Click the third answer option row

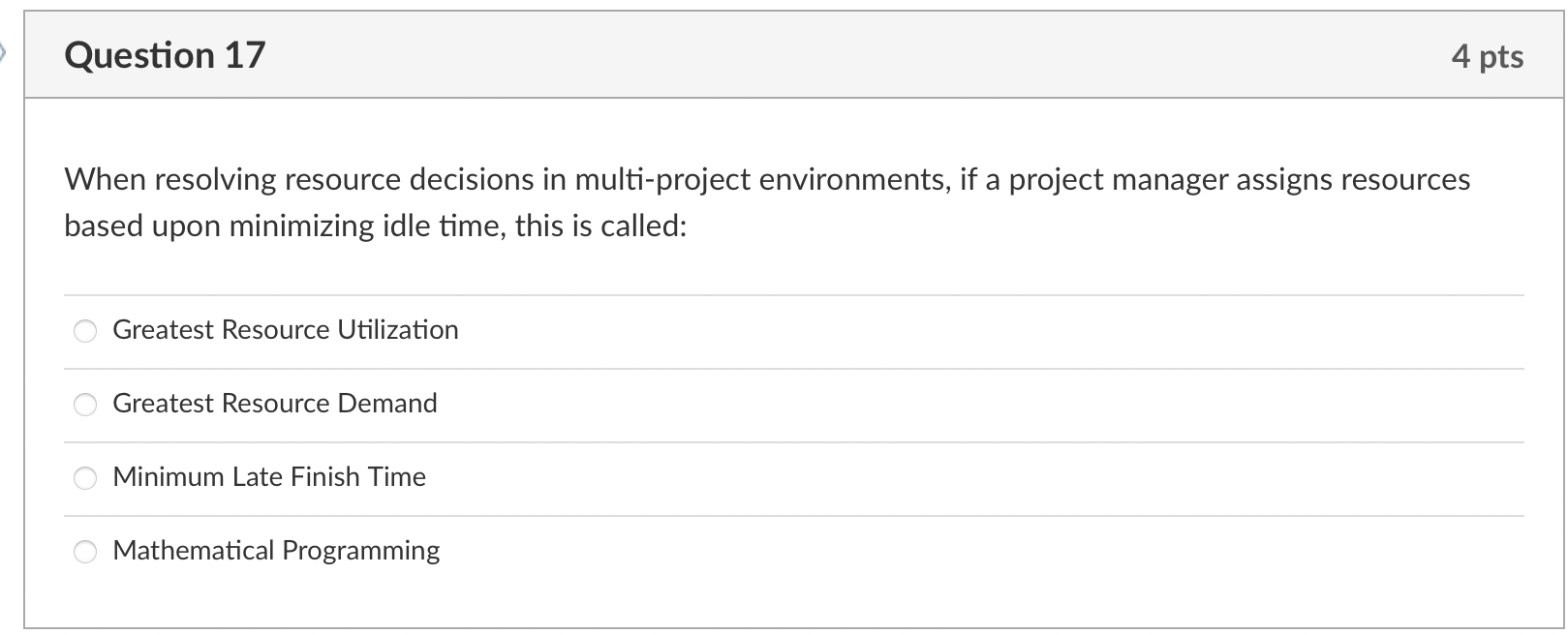tap(484, 477)
